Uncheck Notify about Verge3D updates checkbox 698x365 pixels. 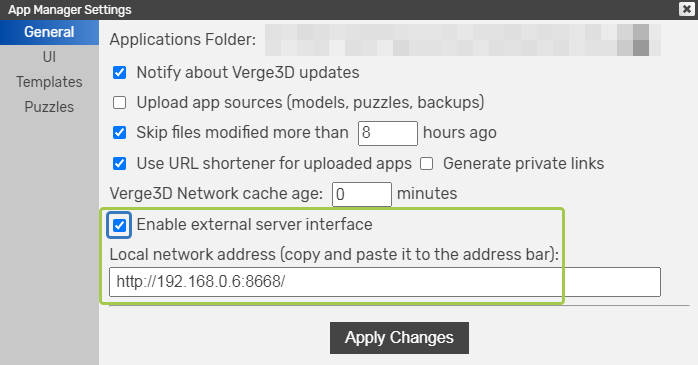click(119, 73)
